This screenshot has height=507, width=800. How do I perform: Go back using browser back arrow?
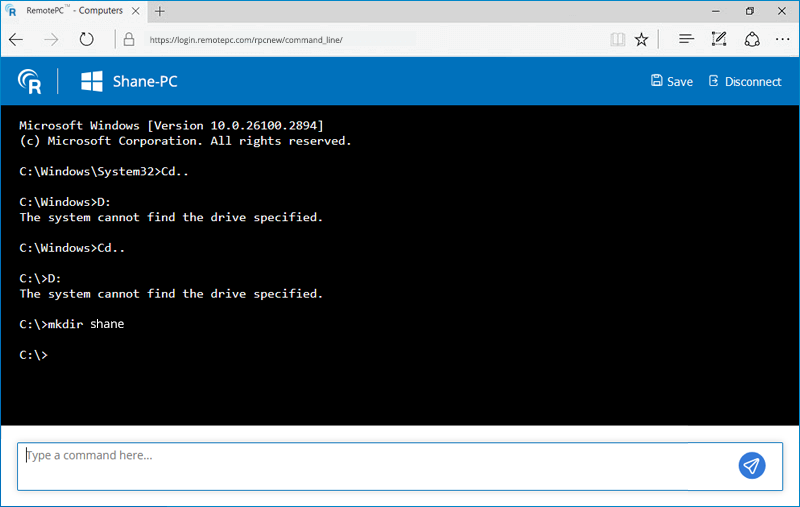pyautogui.click(x=17, y=40)
